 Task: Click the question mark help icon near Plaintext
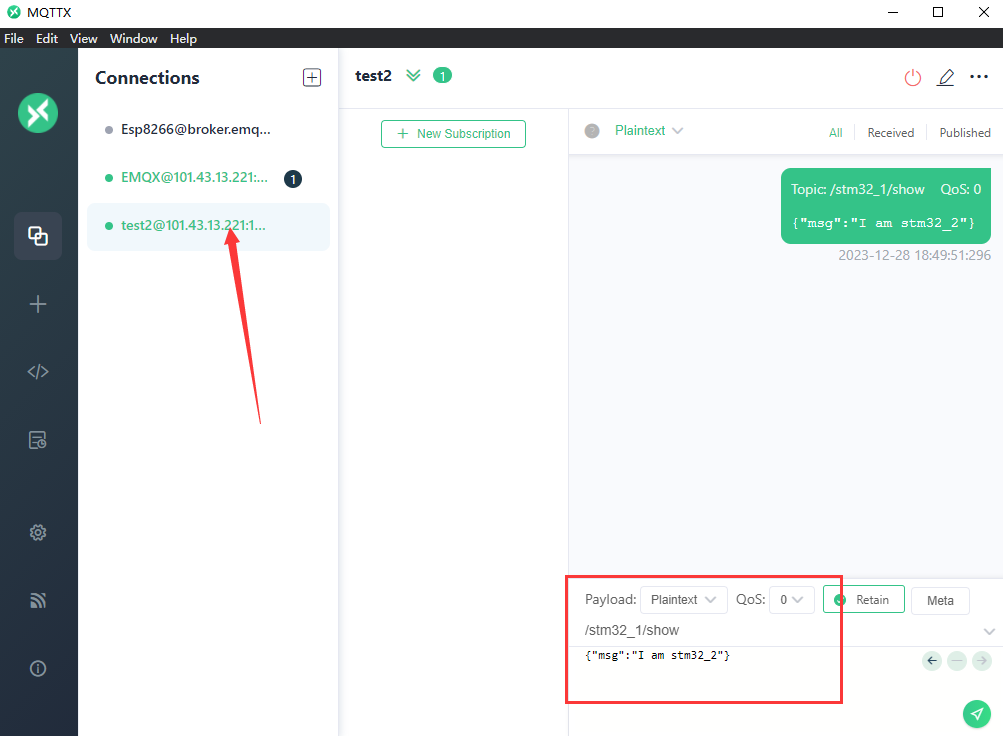(x=592, y=131)
